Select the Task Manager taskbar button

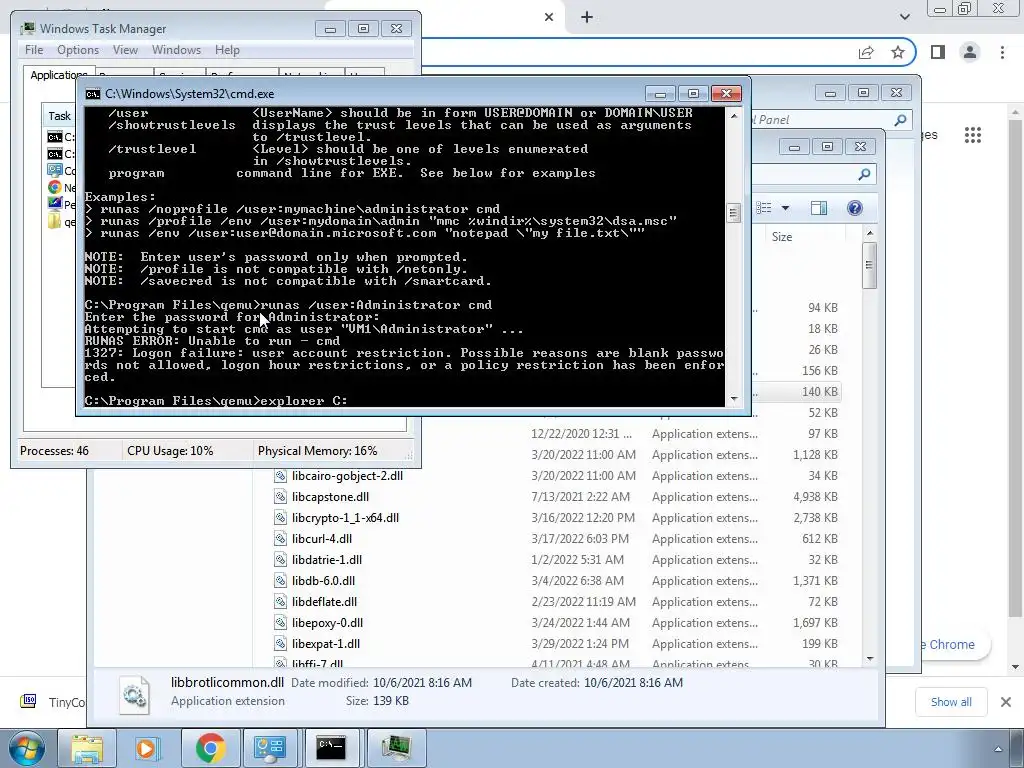coord(396,748)
